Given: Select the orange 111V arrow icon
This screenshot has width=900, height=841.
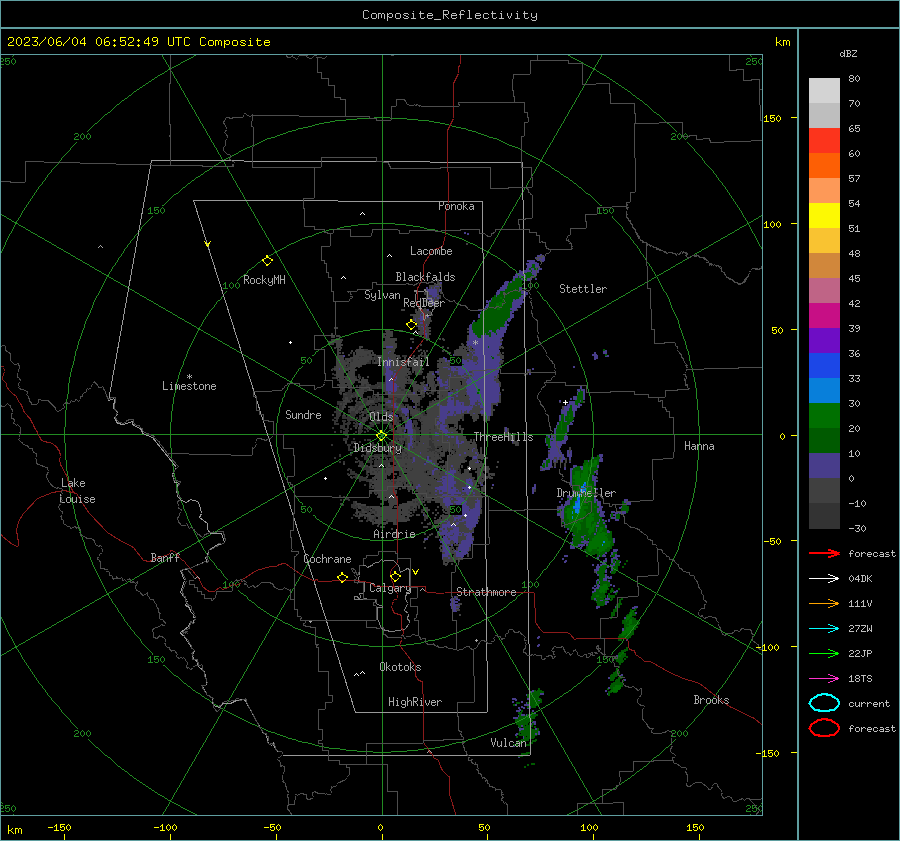Looking at the screenshot, I should 824,603.
